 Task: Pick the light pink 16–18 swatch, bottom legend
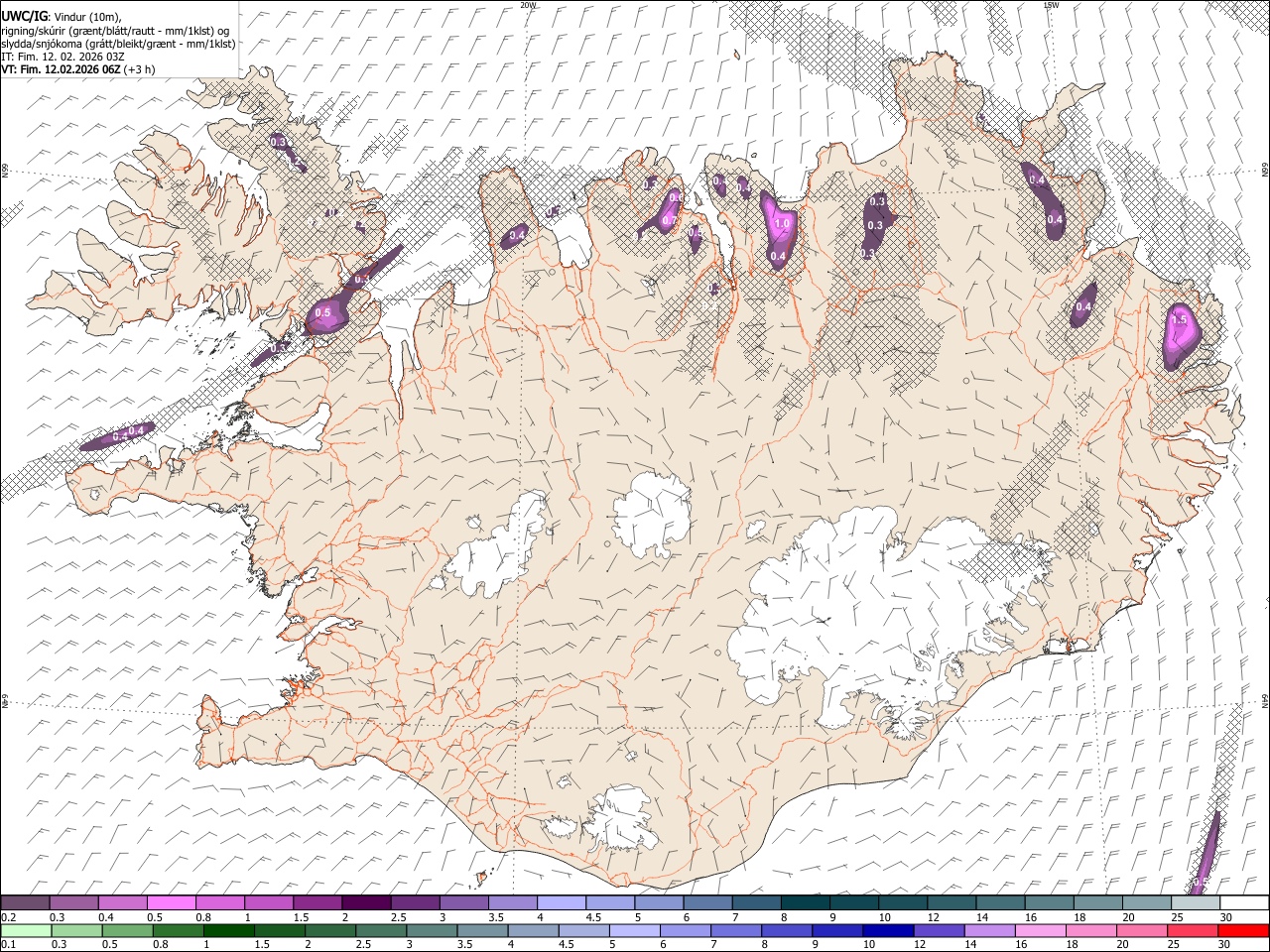[x=1042, y=931]
